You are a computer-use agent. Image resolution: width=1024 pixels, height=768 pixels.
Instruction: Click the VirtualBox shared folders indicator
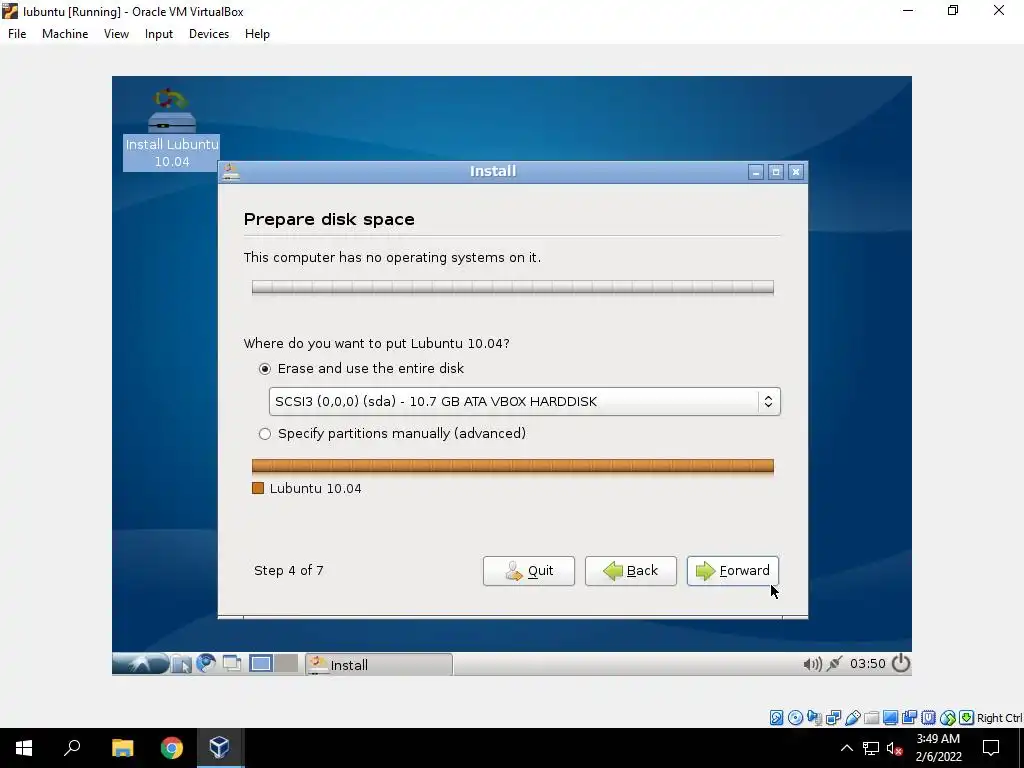[871, 718]
